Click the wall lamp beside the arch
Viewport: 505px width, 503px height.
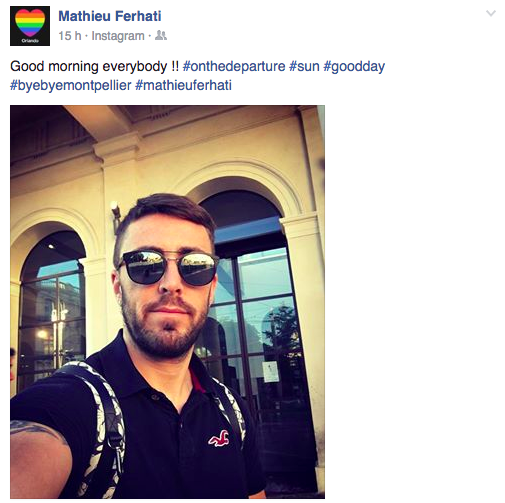(x=116, y=213)
